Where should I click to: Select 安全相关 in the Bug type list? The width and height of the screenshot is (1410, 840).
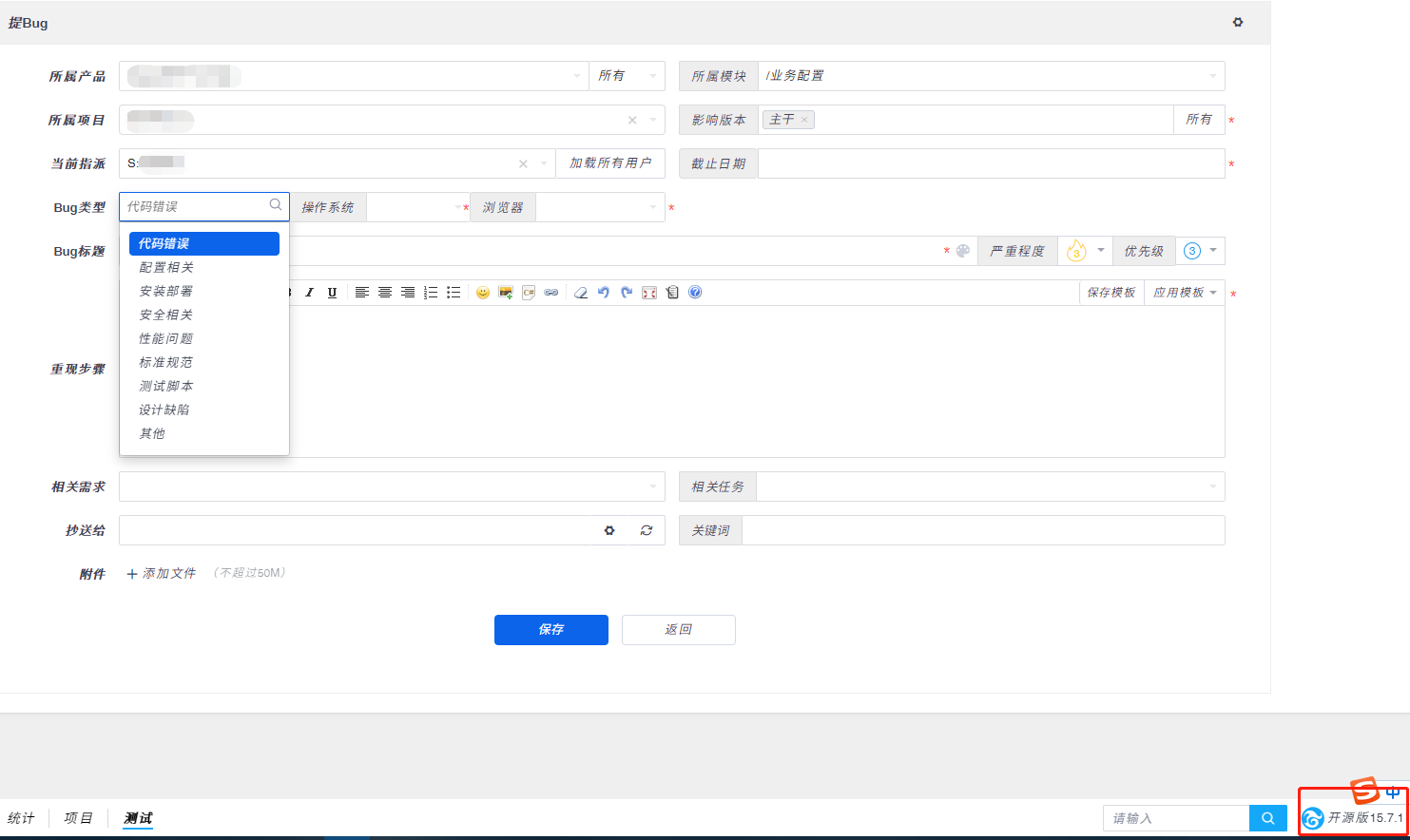204,315
